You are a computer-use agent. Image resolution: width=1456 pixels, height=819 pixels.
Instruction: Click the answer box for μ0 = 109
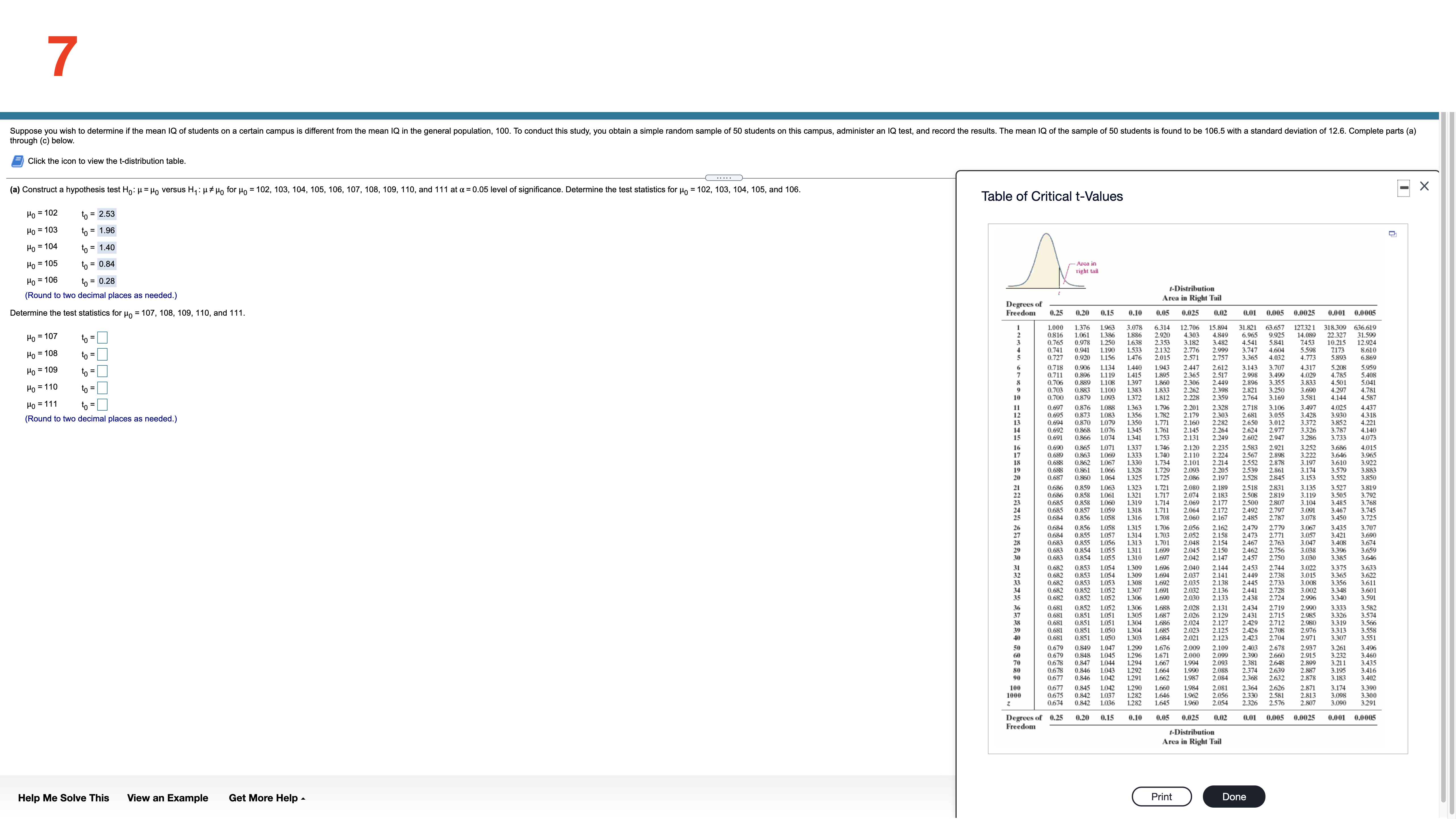point(102,371)
